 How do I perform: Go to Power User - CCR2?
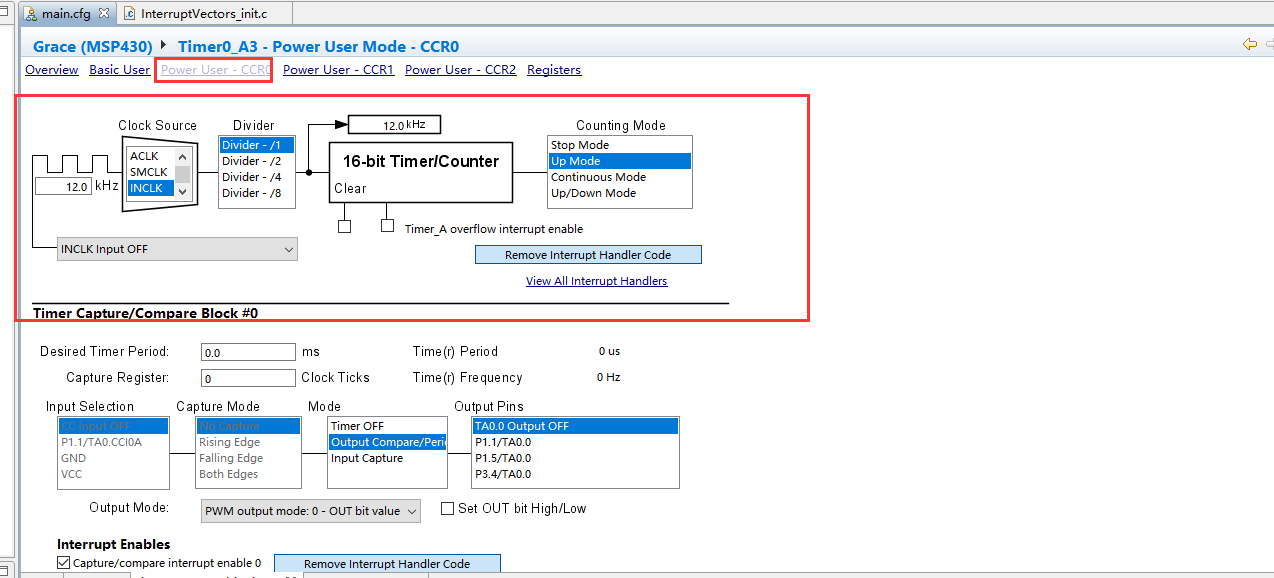click(x=461, y=70)
